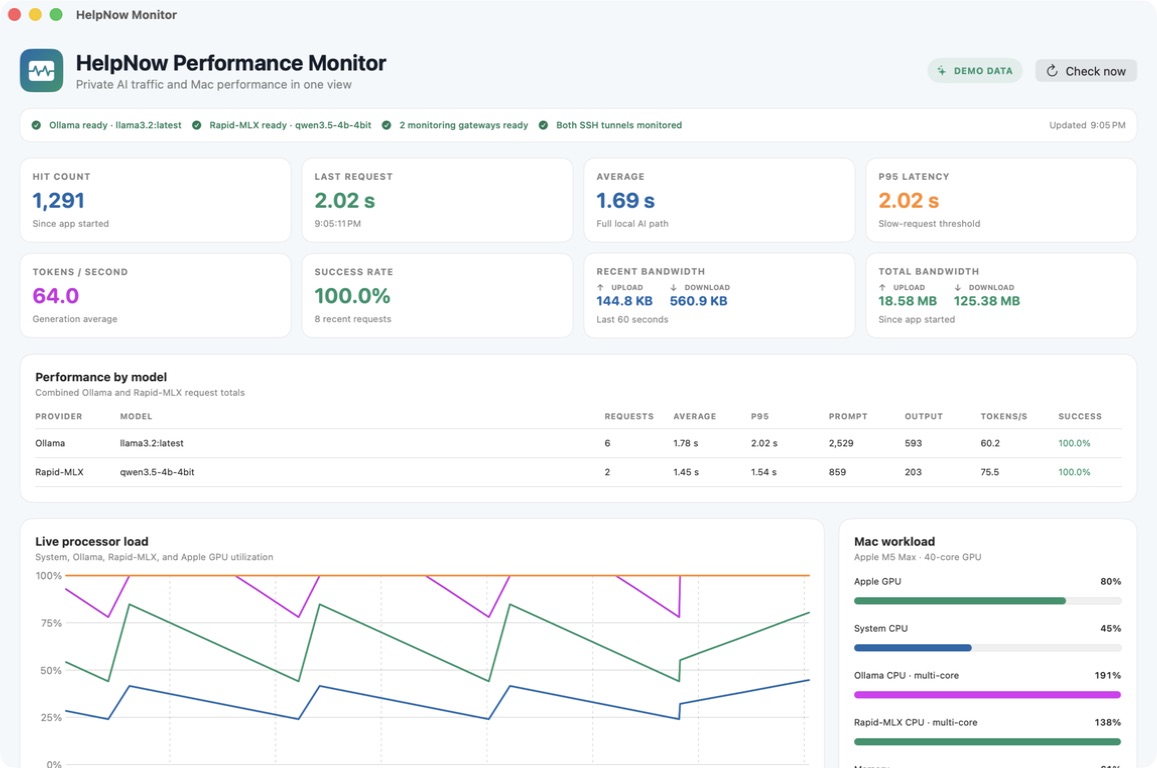The width and height of the screenshot is (1157, 768).
Task: Click the Ollama provider row cell
Action: 50,443
